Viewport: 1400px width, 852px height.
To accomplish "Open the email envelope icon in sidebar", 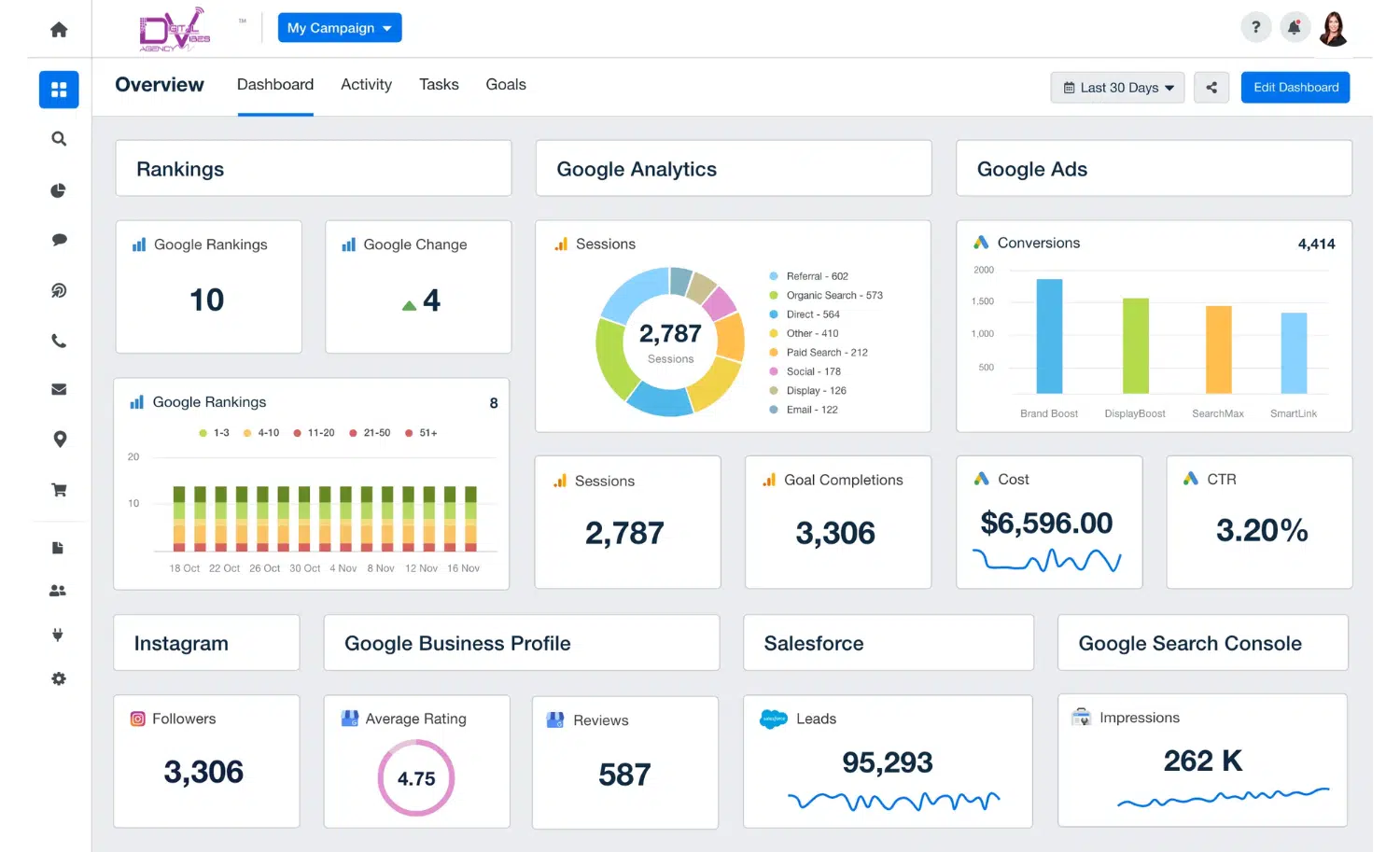I will (59, 389).
